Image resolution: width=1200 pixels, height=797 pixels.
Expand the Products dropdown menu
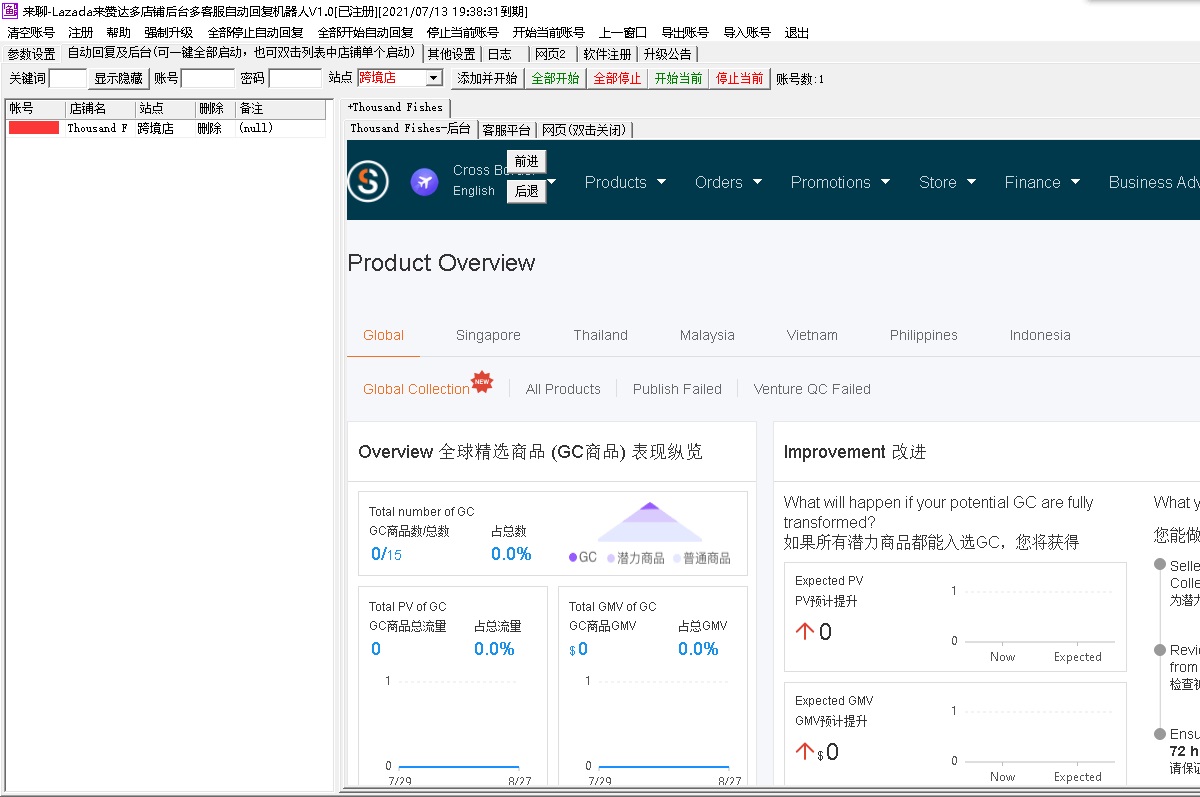625,182
